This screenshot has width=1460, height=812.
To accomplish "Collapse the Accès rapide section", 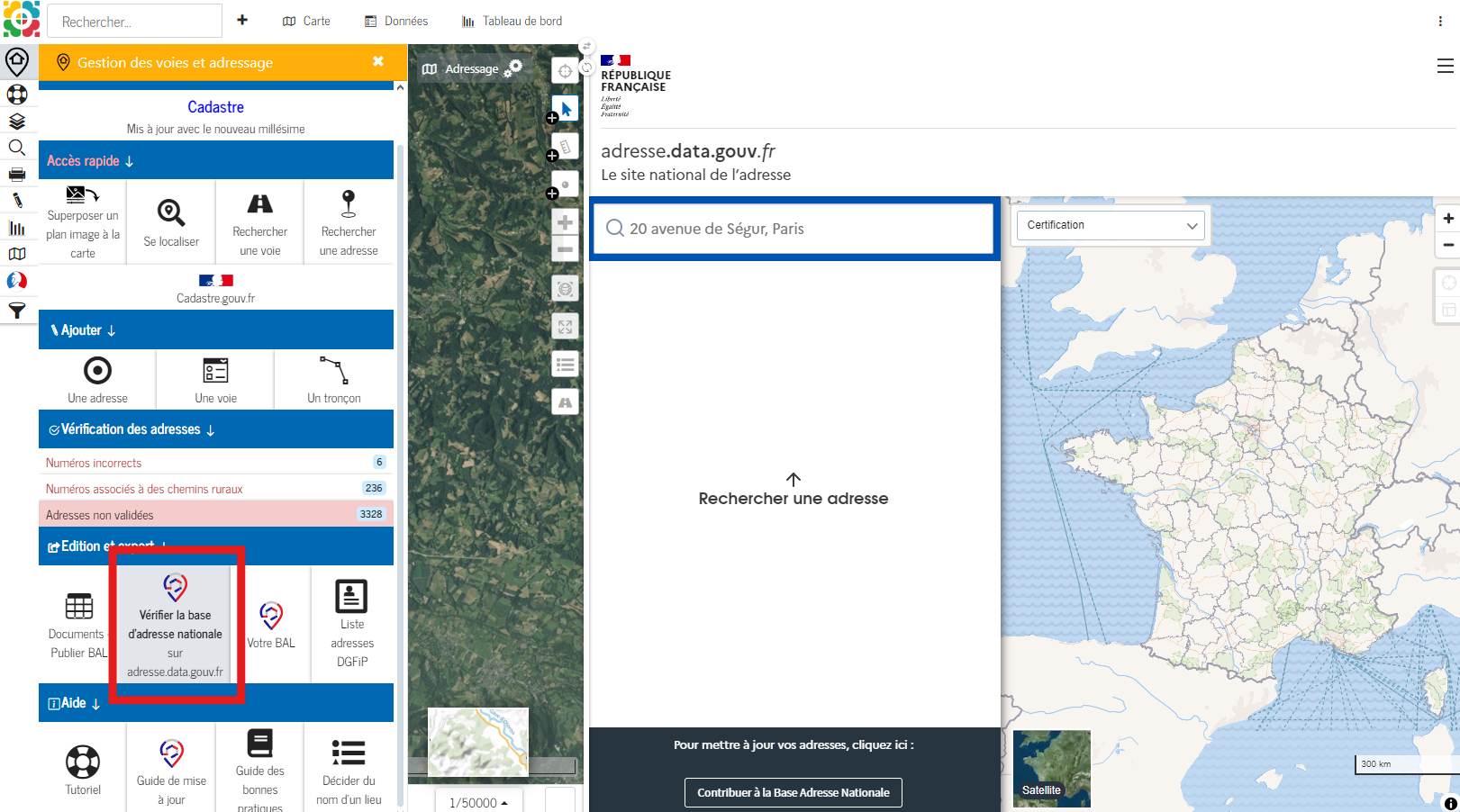I will click(x=216, y=160).
